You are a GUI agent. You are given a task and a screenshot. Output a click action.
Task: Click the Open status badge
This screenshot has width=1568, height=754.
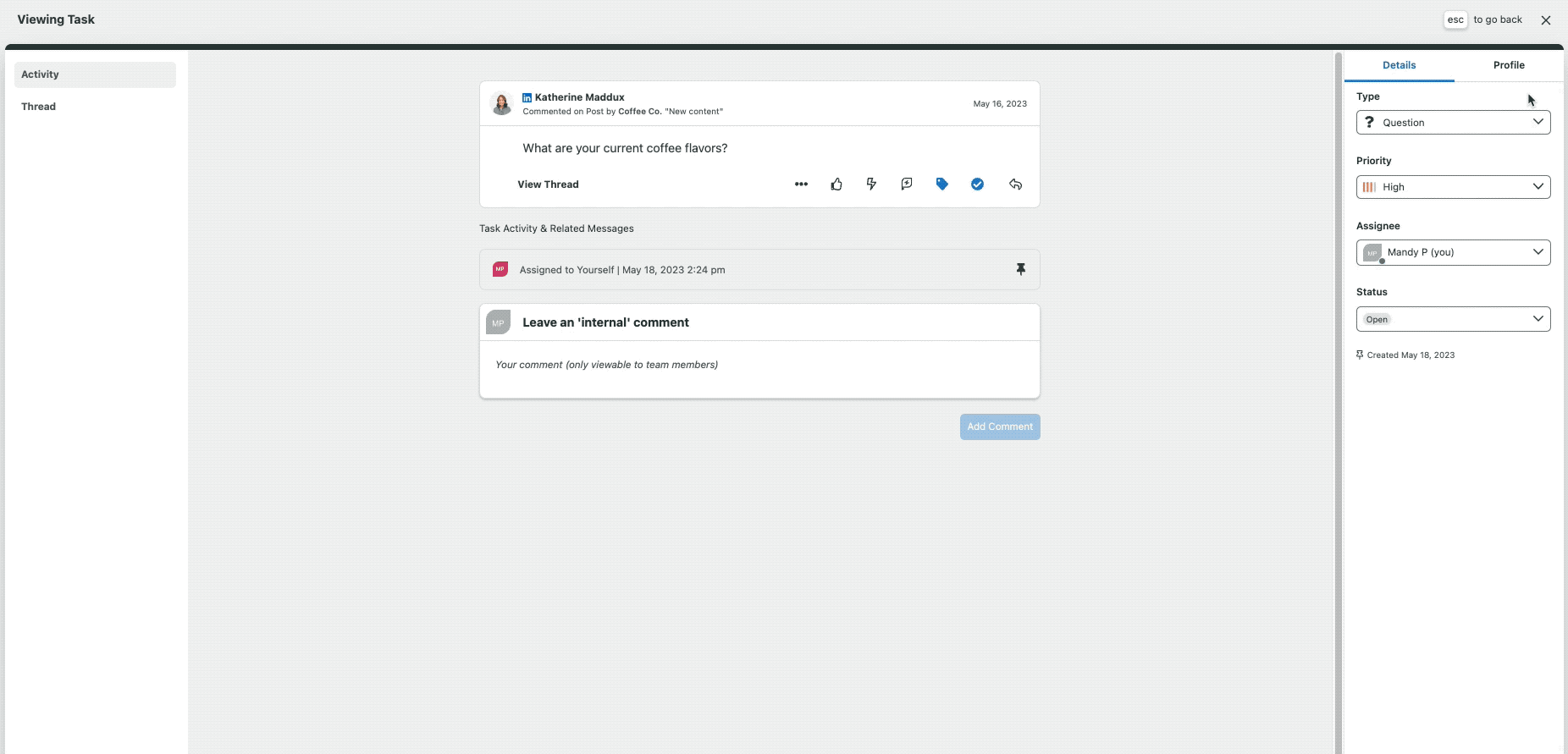[1377, 319]
